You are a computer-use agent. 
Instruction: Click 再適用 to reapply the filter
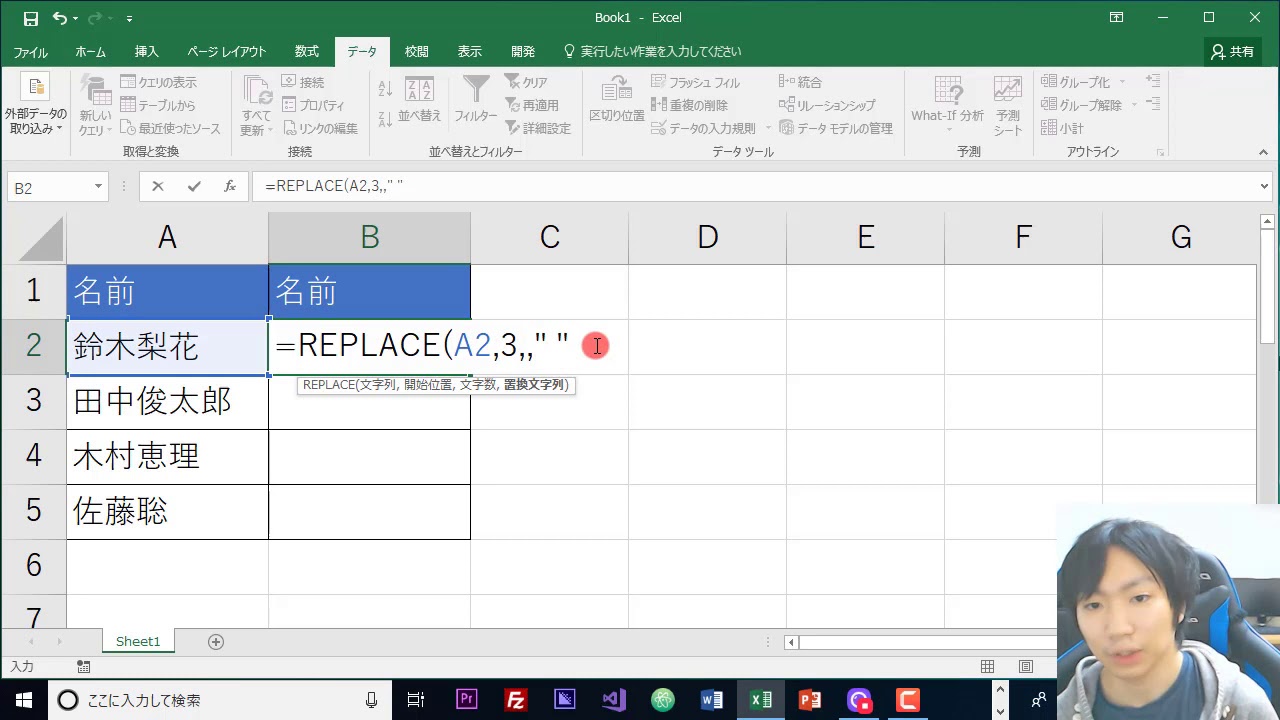tap(532, 105)
